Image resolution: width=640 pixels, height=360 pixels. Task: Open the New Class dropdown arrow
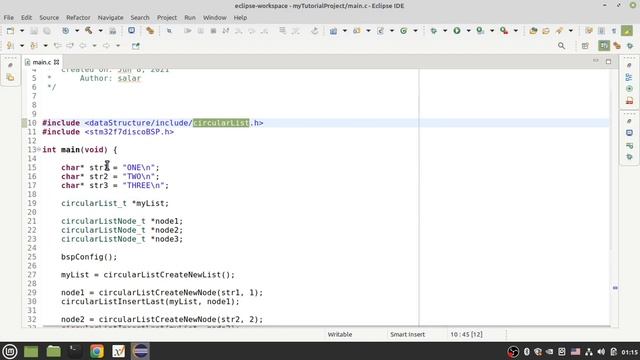coord(415,31)
